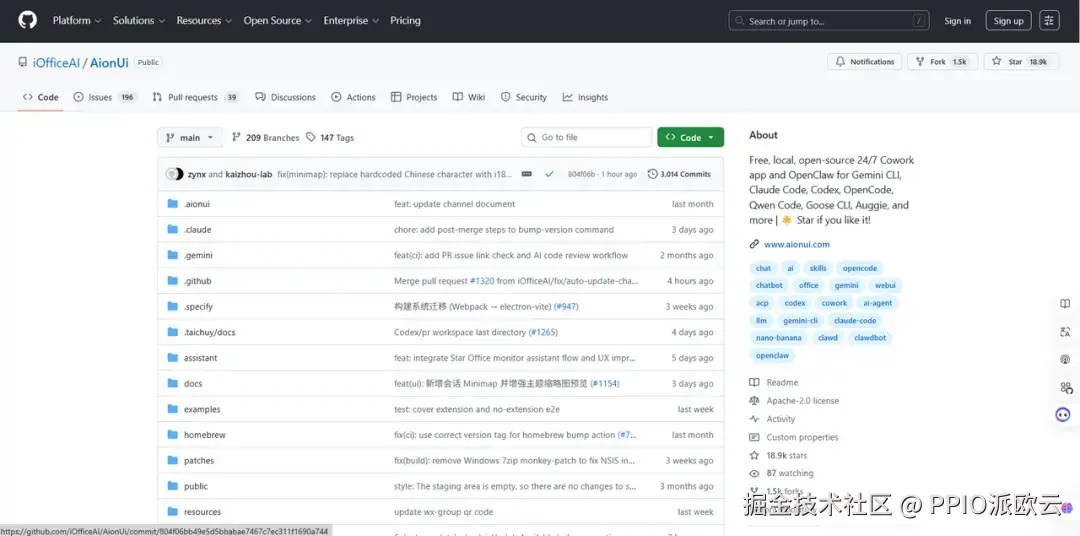
Task: Open the Platform dropdown menu
Action: click(x=77, y=21)
